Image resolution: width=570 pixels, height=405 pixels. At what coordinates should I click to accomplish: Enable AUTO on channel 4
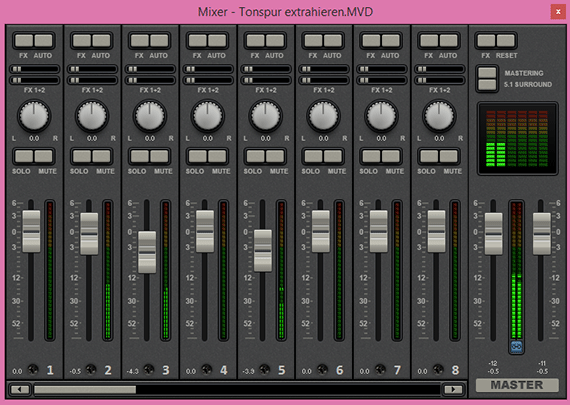[x=217, y=41]
